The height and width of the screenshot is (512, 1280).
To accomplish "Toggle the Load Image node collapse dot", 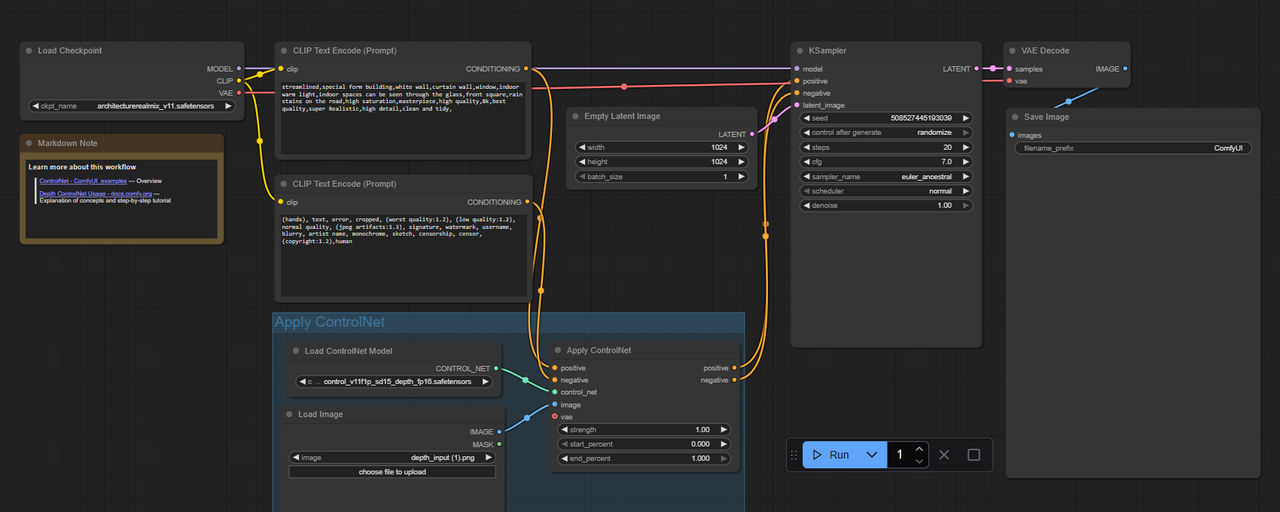I will (x=290, y=414).
